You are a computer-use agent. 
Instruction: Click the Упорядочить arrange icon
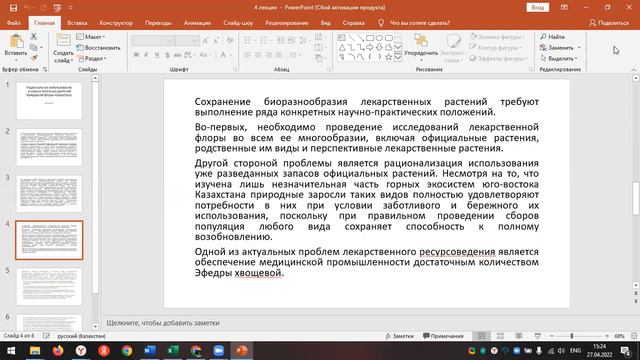coord(421,41)
